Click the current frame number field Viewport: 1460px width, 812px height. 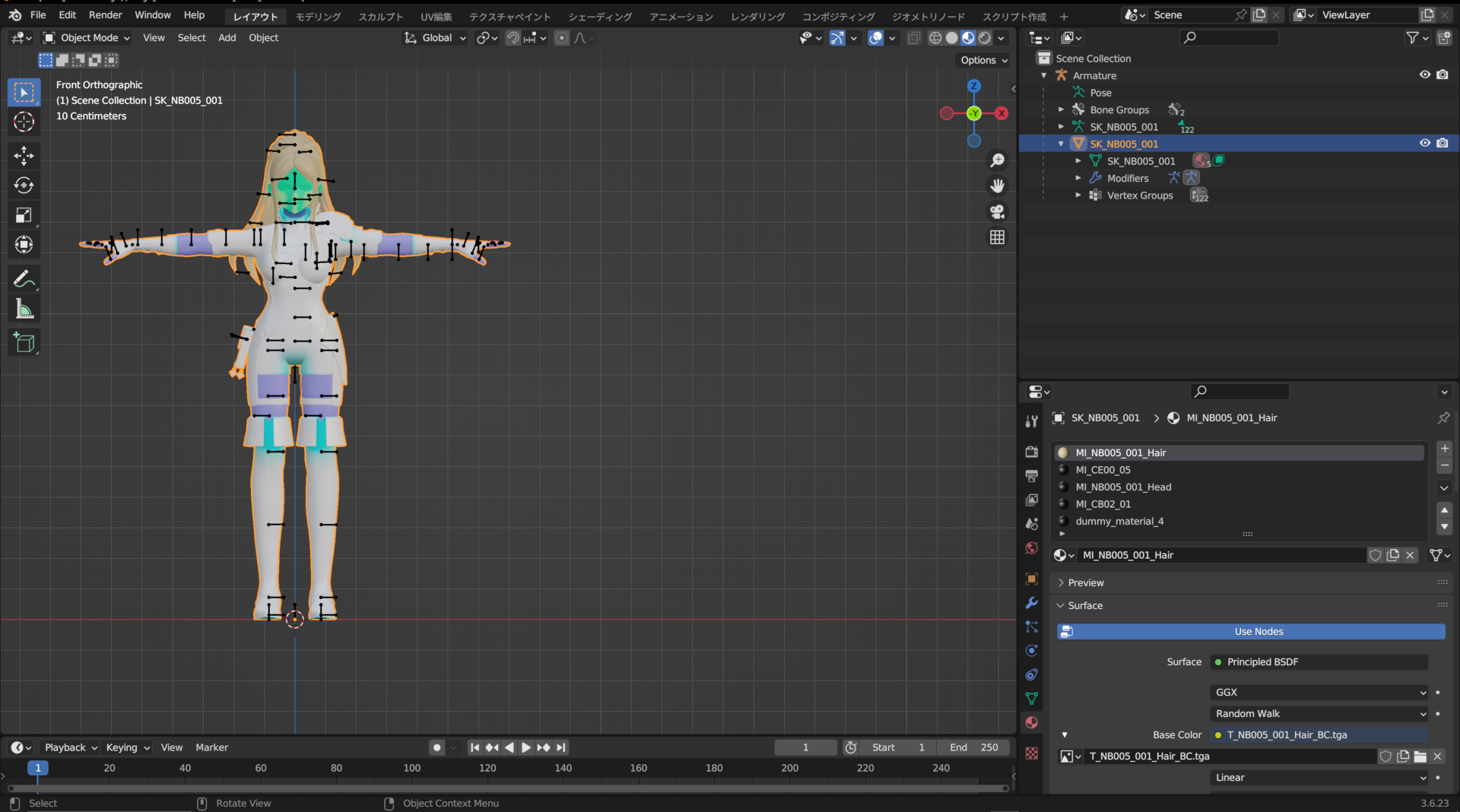coord(806,748)
